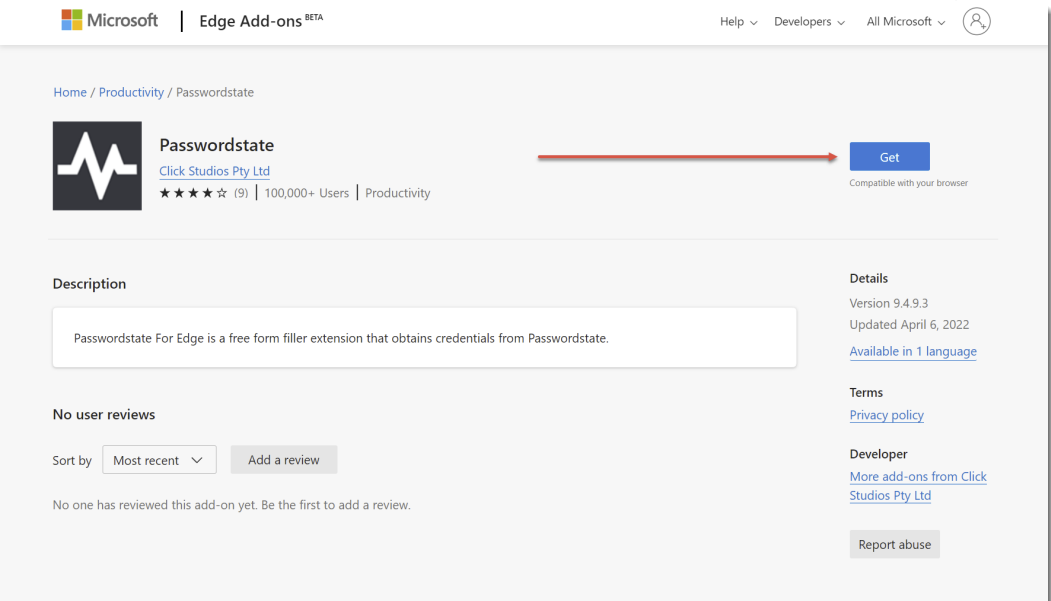1051x601 pixels.
Task: Click the No user reviews heading
Action: tap(104, 414)
